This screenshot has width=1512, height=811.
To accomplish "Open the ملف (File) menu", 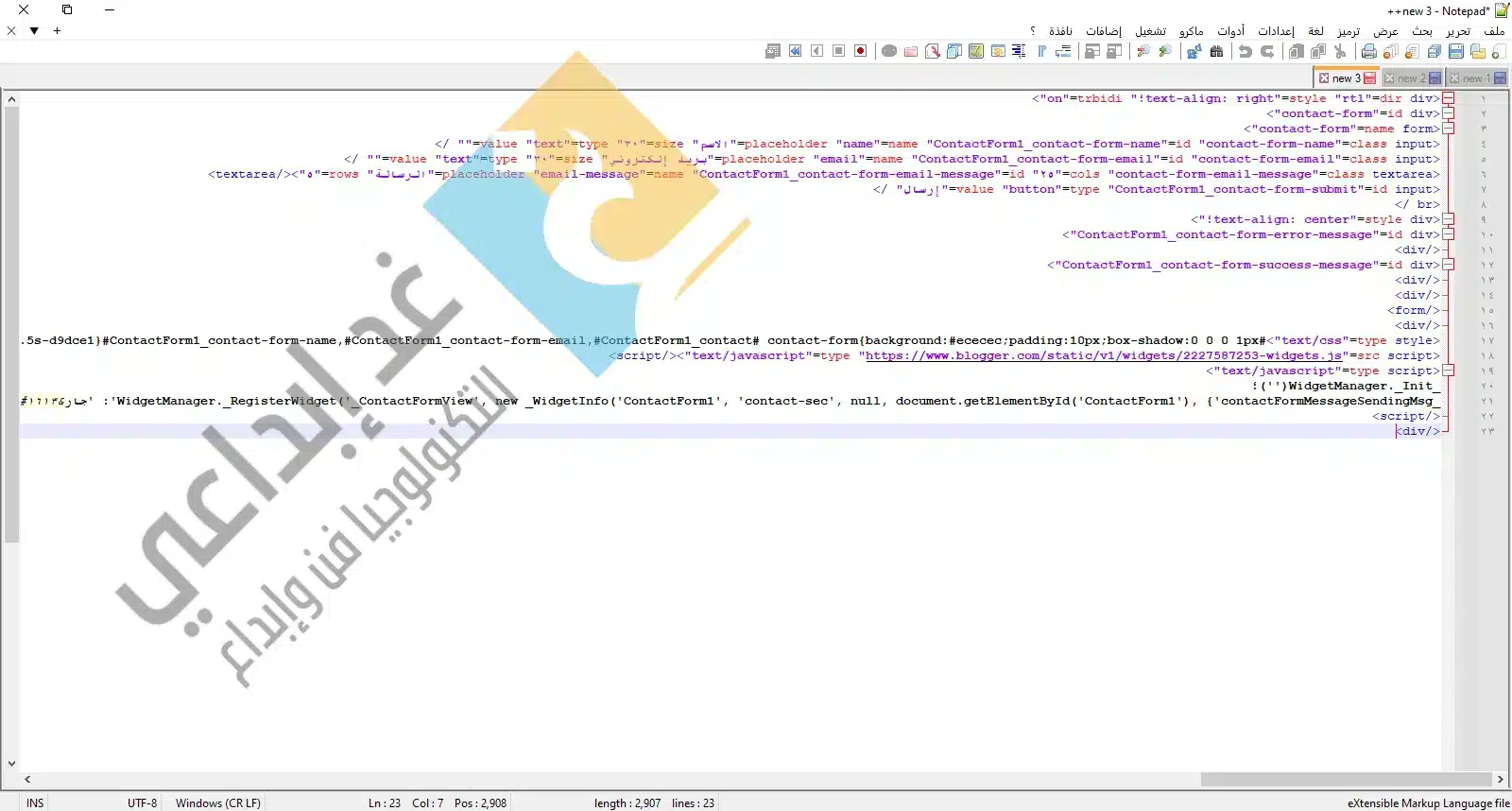I will (x=1494, y=31).
